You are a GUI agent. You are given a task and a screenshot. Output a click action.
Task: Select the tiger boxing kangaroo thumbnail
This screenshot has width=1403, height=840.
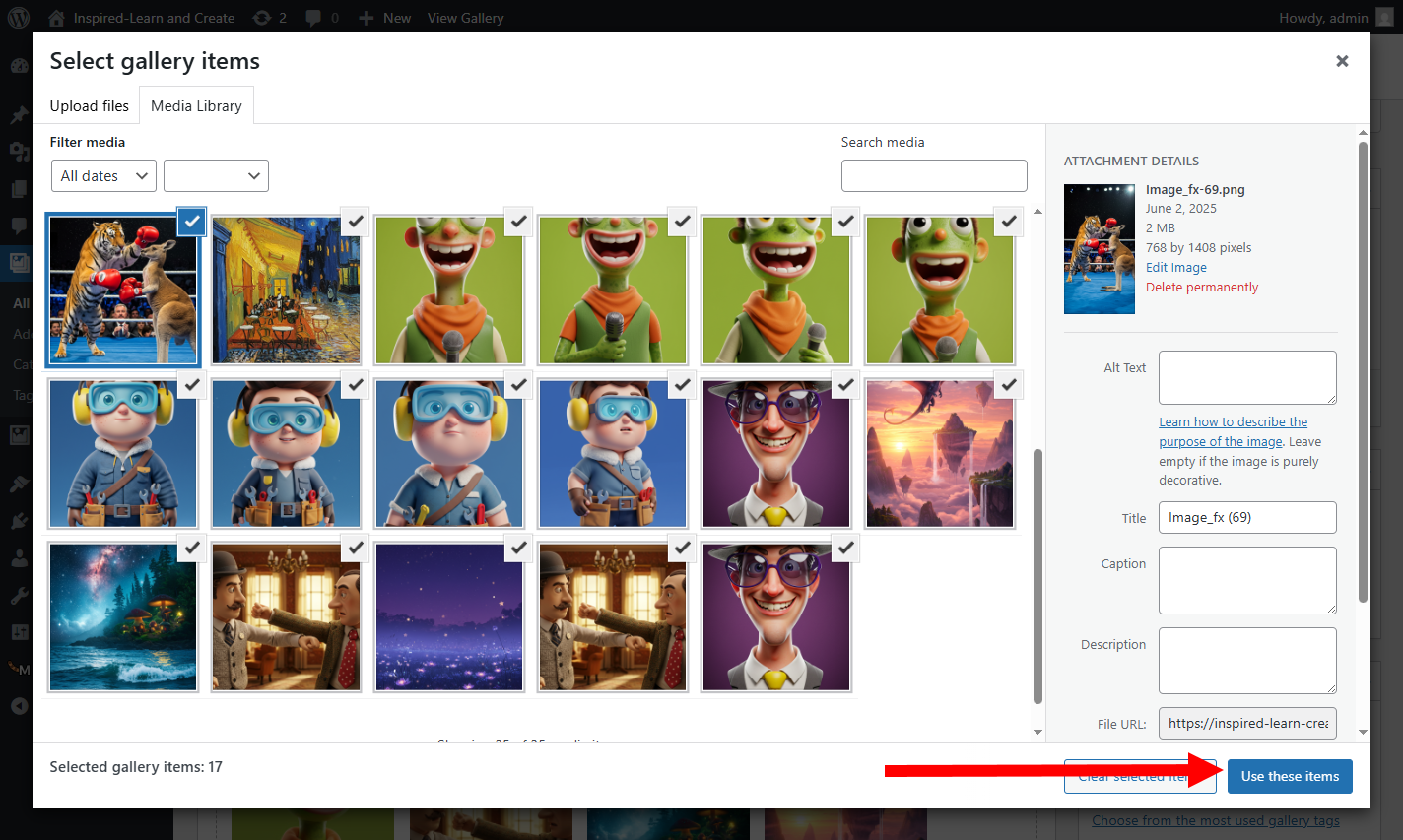click(x=122, y=291)
